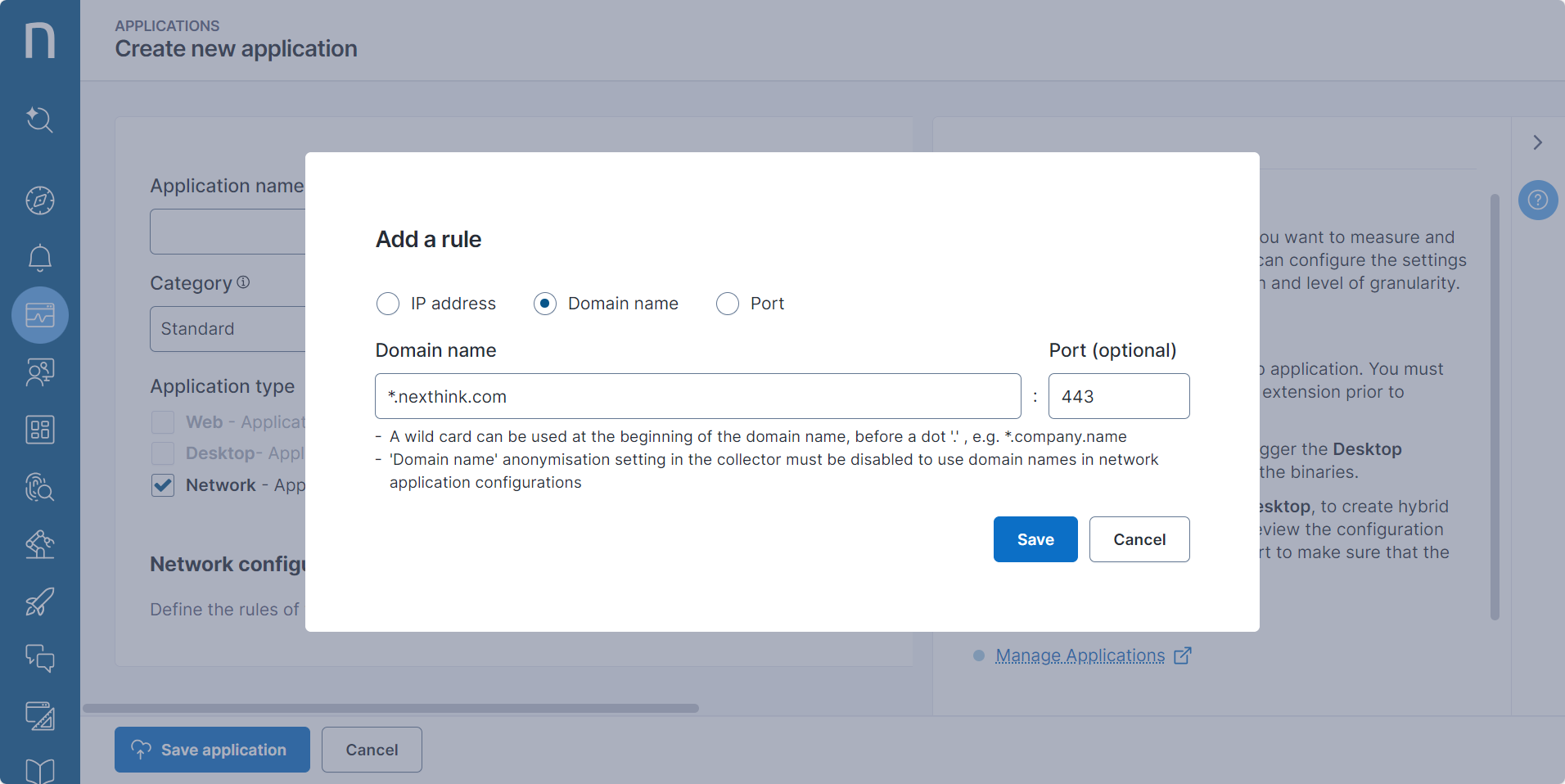The image size is (1565, 784).
Task: Click the Port optional input field
Action: point(1118,396)
